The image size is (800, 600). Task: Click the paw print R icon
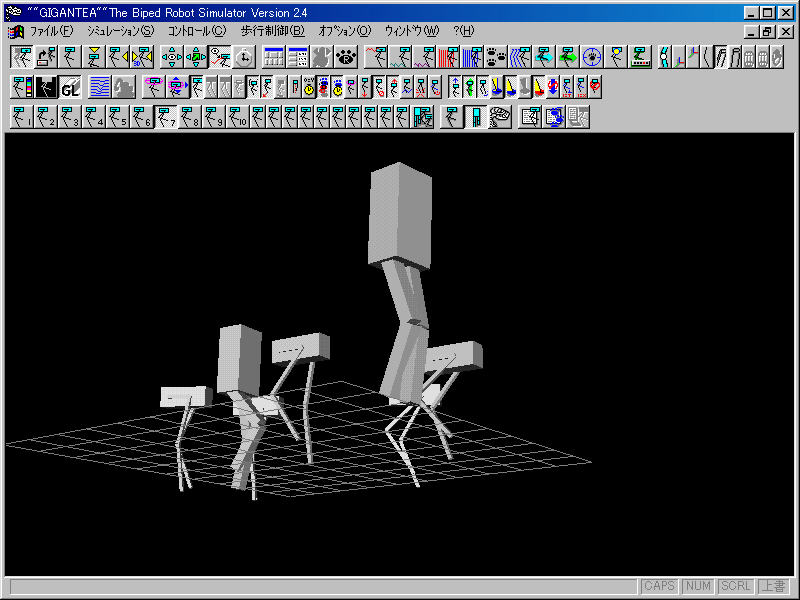point(346,57)
